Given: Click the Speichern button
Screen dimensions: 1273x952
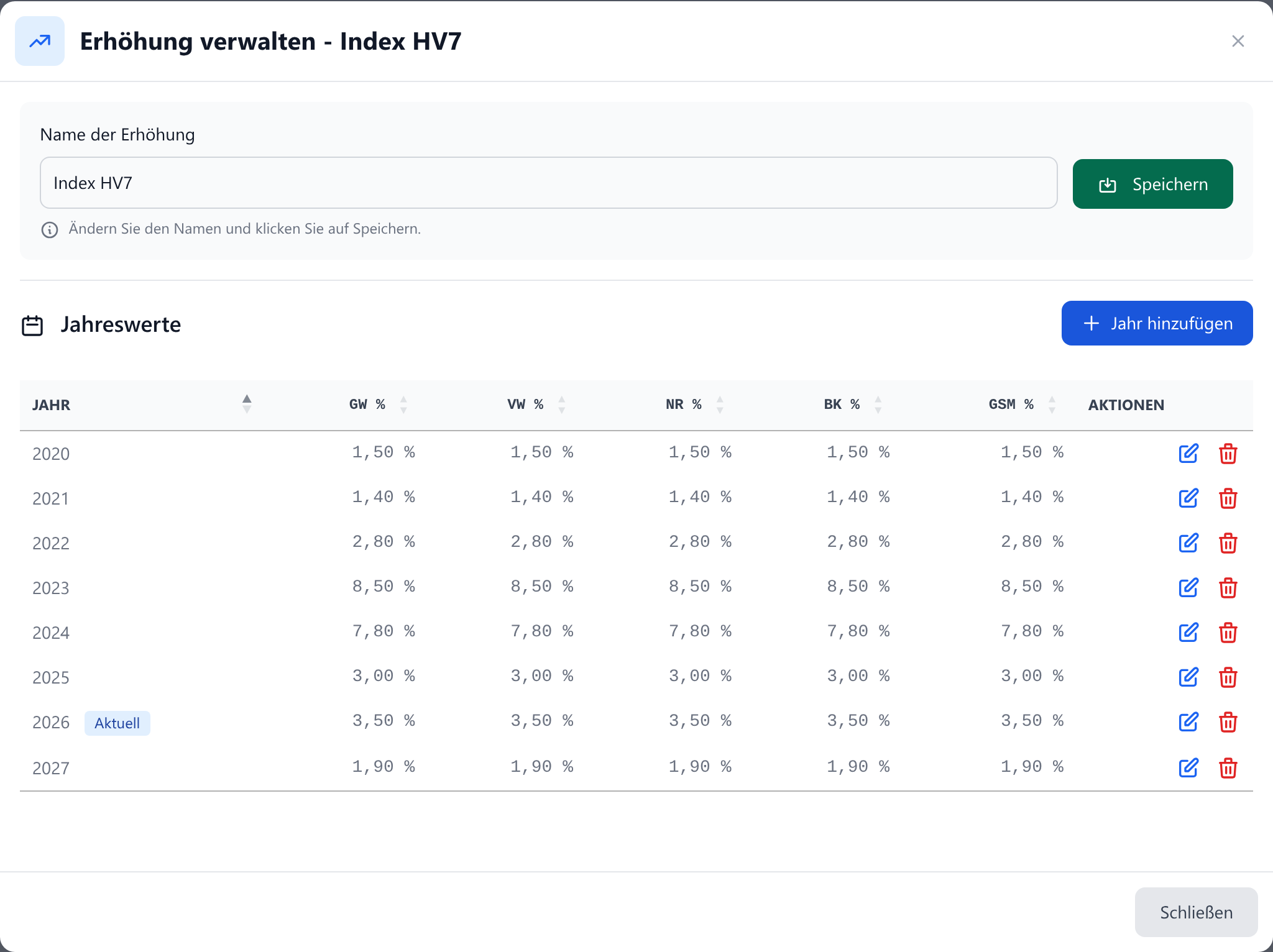Looking at the screenshot, I should 1152,184.
